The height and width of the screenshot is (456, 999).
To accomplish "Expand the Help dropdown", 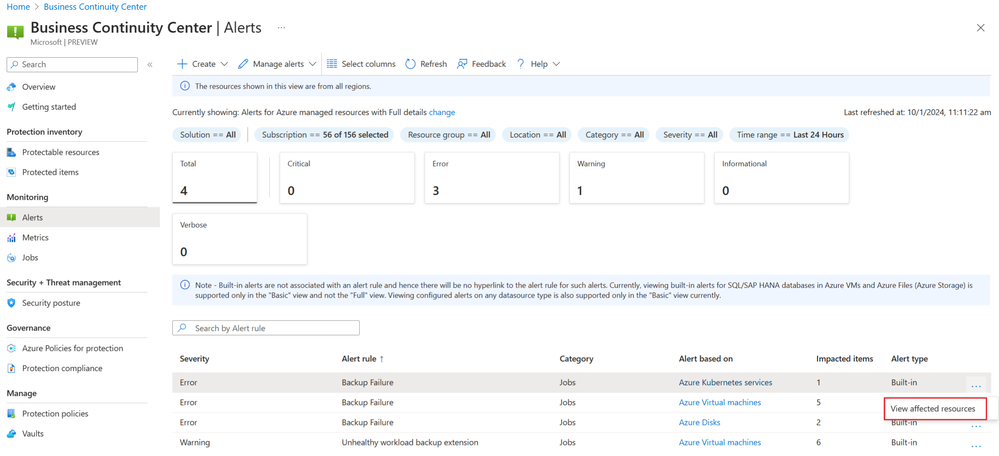I will [538, 64].
